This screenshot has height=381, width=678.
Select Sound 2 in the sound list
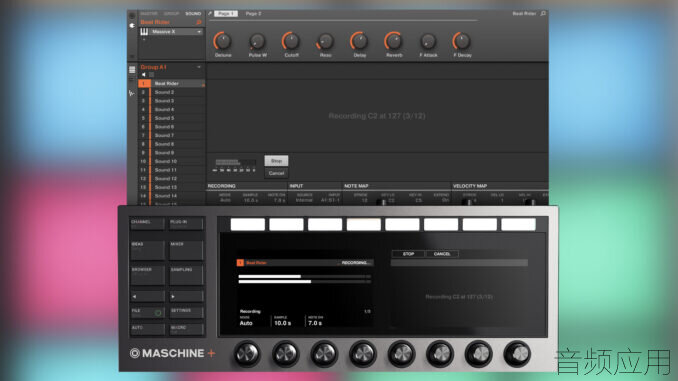172,92
